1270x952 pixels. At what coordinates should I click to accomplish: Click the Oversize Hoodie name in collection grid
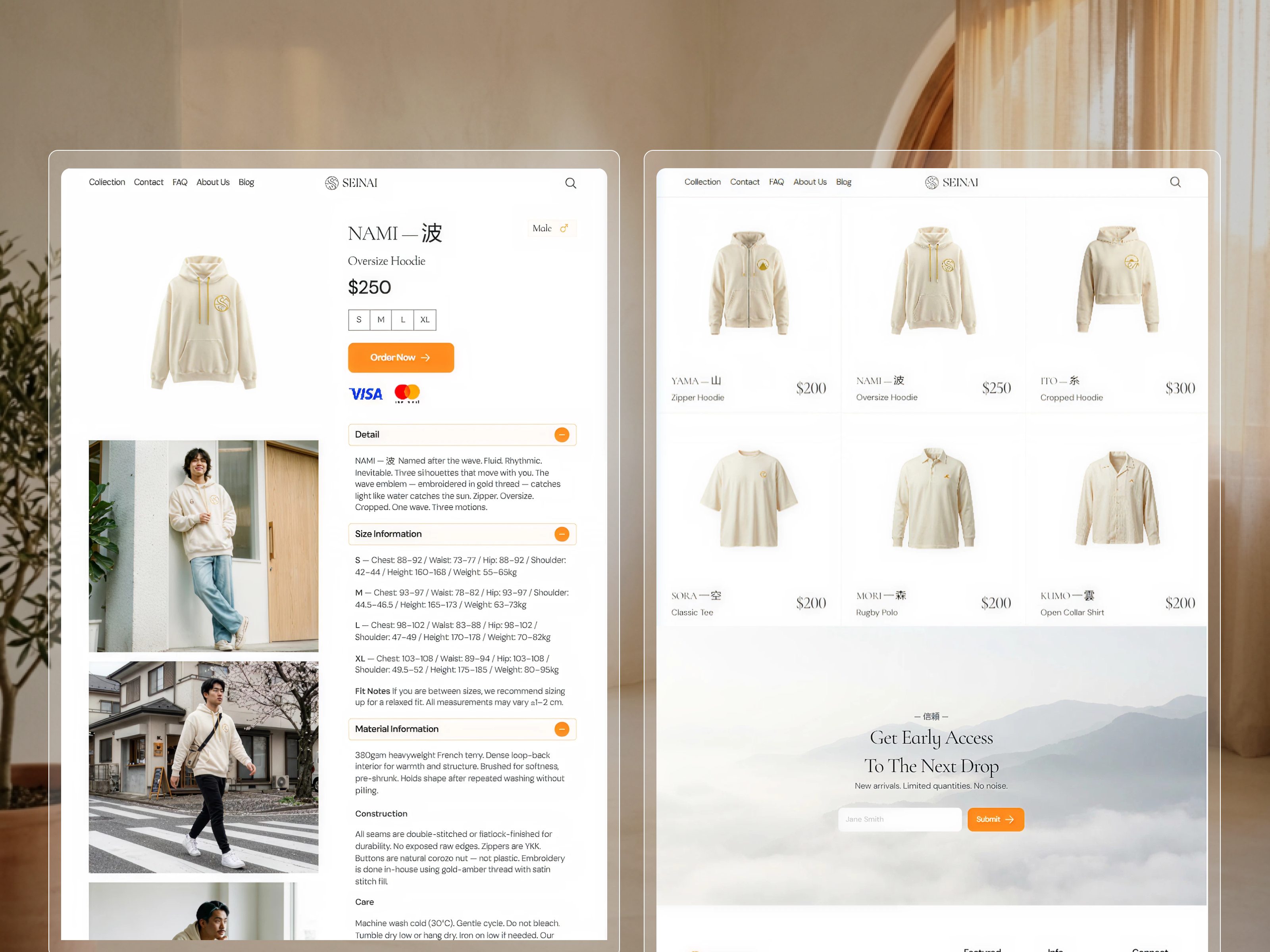pyautogui.click(x=887, y=398)
